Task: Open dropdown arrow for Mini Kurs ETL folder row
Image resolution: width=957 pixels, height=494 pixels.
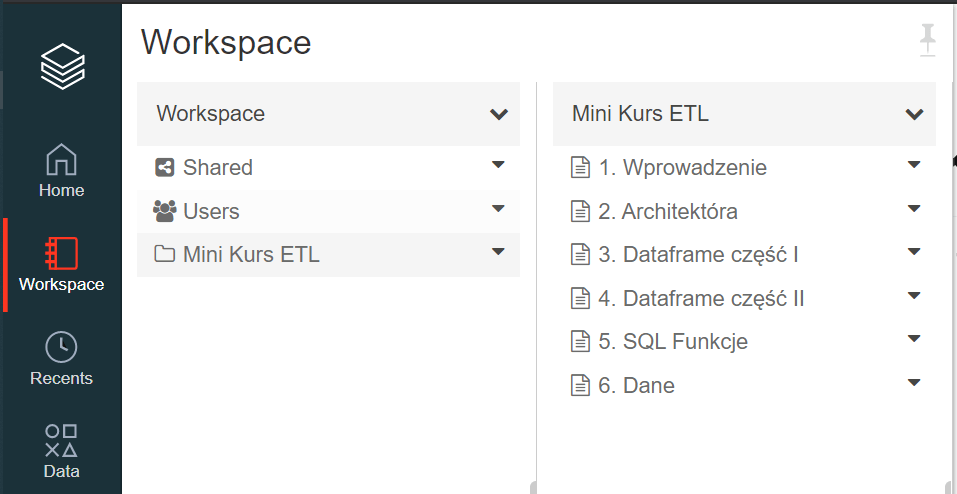Action: pos(499,252)
